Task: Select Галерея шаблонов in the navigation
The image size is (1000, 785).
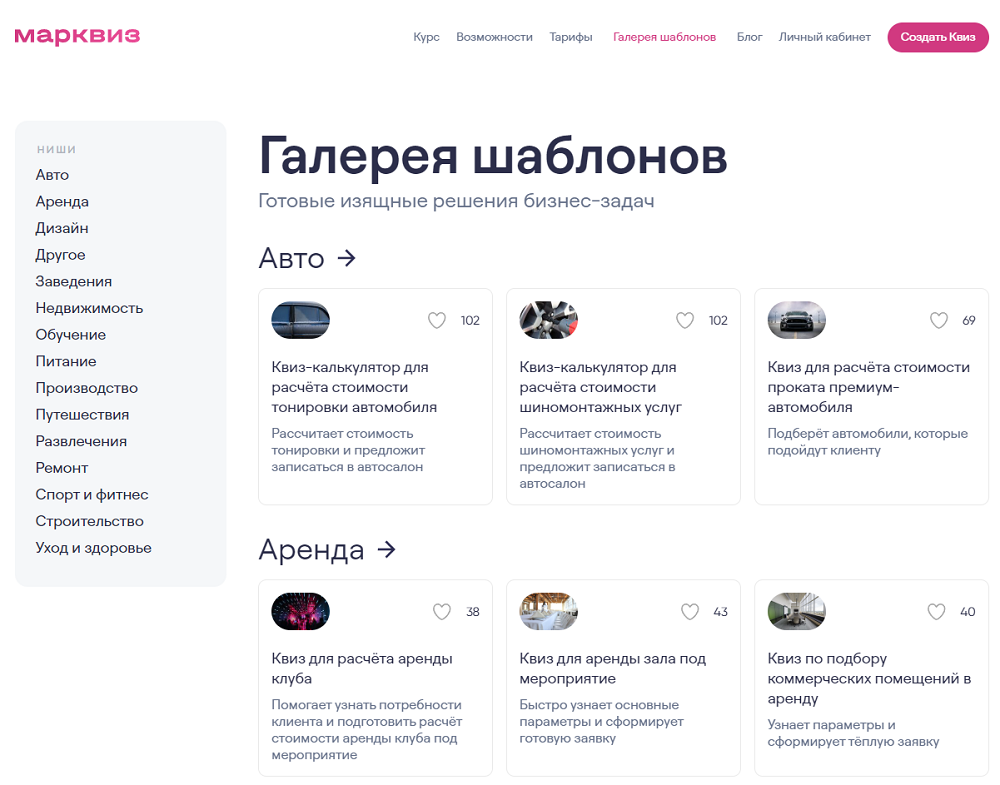Action: [x=664, y=37]
